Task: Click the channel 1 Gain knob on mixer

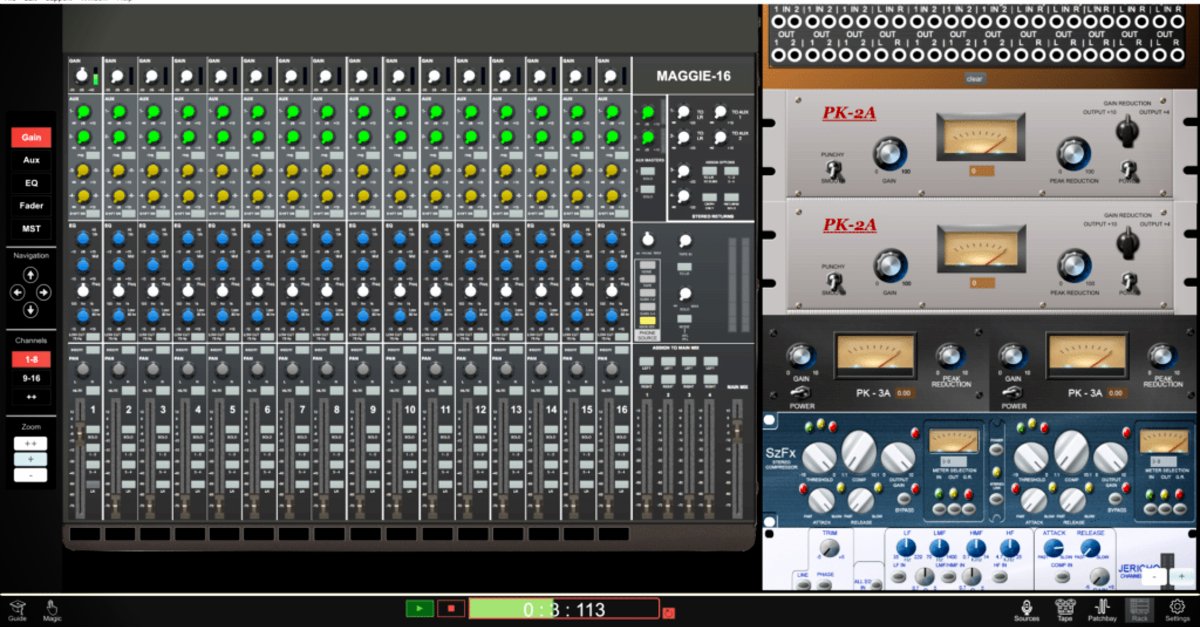Action: (x=81, y=76)
